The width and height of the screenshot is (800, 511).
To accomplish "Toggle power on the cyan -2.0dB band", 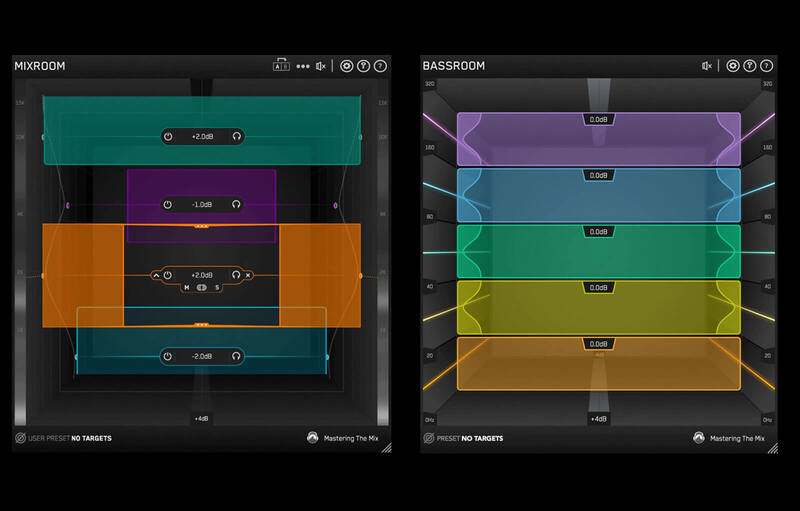I will 167,356.
